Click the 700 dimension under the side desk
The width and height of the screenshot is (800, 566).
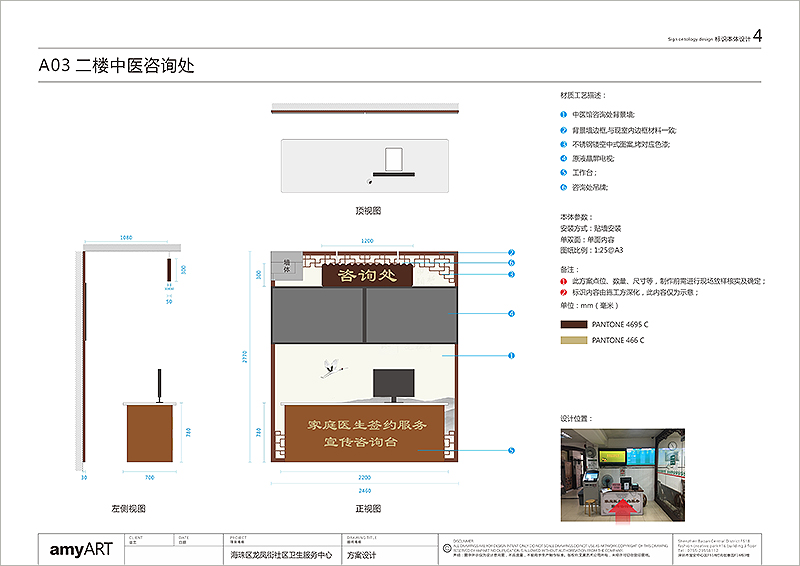[149, 478]
